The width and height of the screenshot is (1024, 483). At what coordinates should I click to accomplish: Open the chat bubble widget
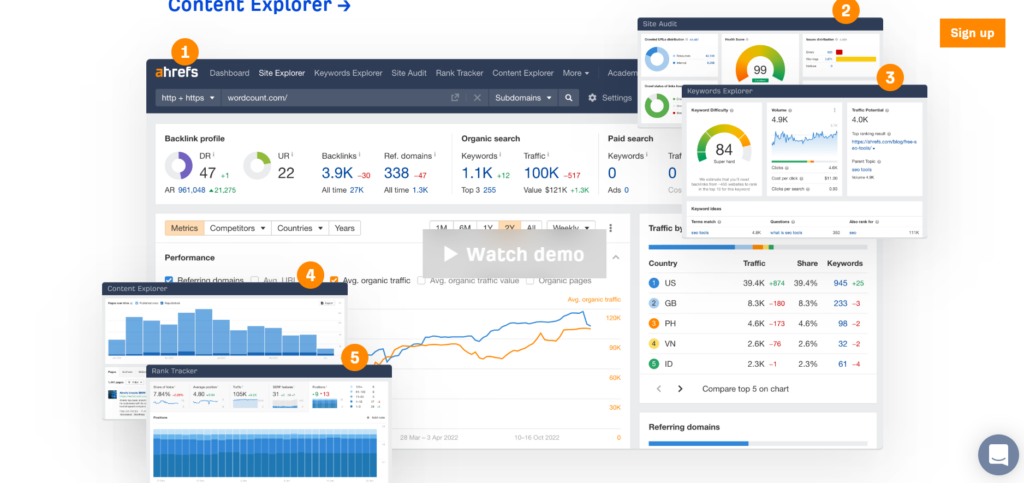click(999, 454)
